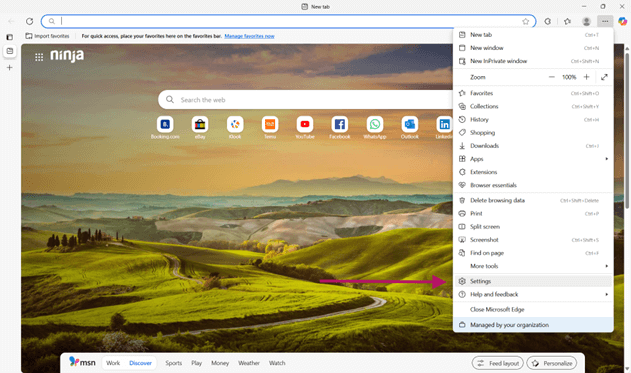Expand Help and feedback submenu
The height and width of the screenshot is (373, 631).
click(x=533, y=295)
